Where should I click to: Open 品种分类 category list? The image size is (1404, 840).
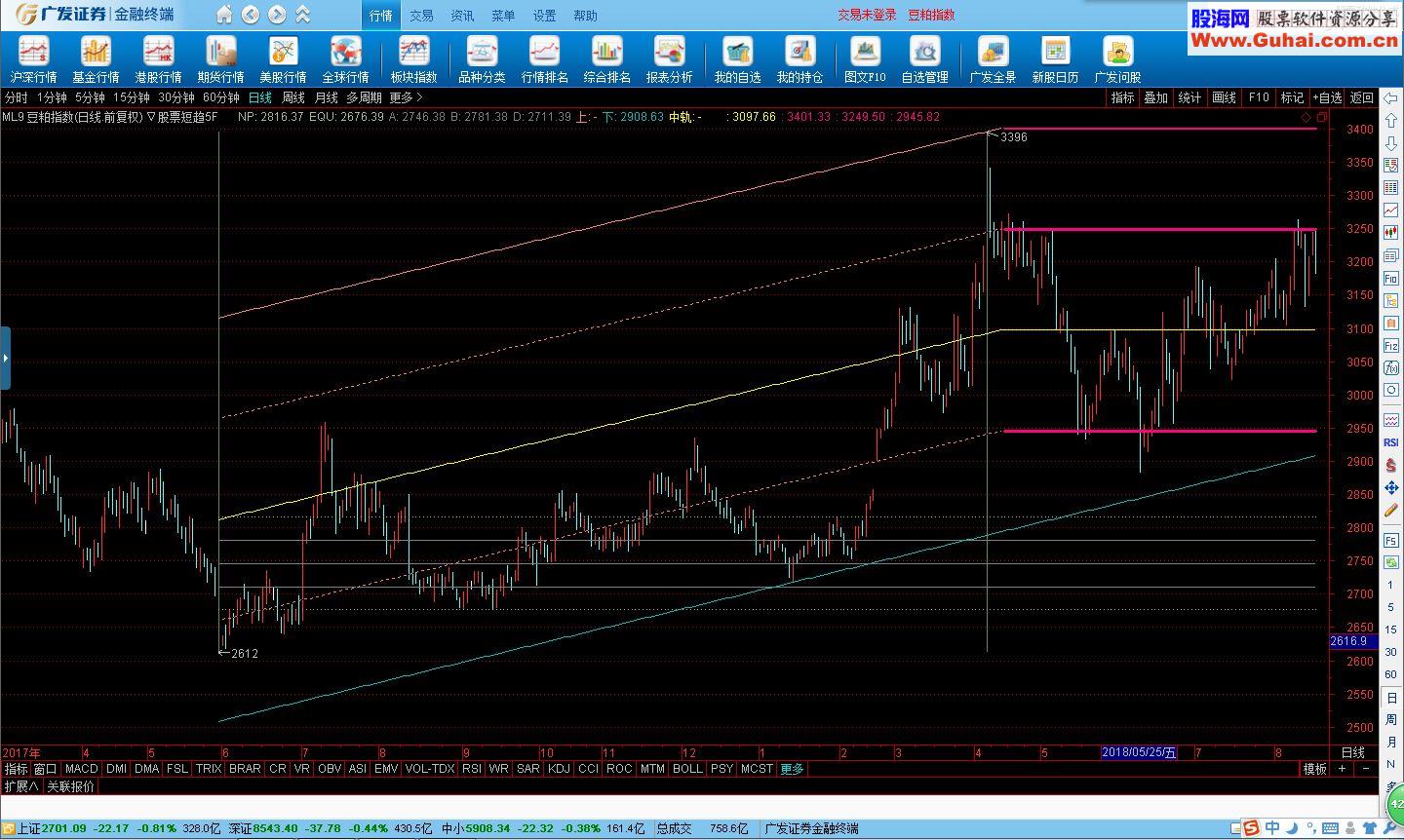482,60
